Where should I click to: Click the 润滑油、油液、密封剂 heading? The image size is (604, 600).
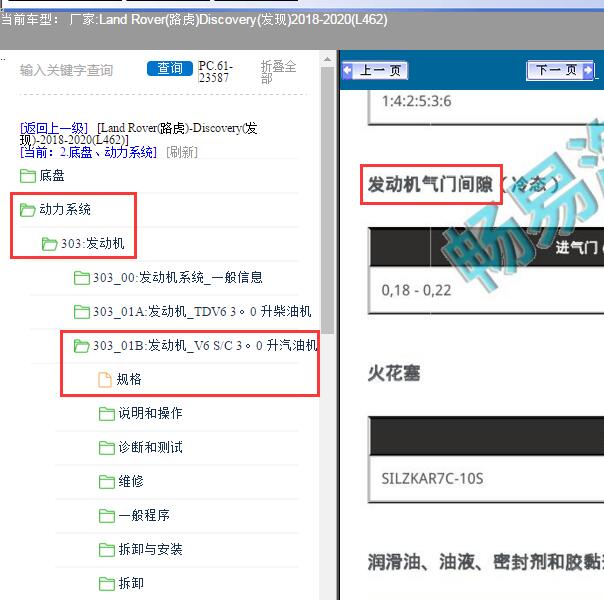pyautogui.click(x=485, y=562)
